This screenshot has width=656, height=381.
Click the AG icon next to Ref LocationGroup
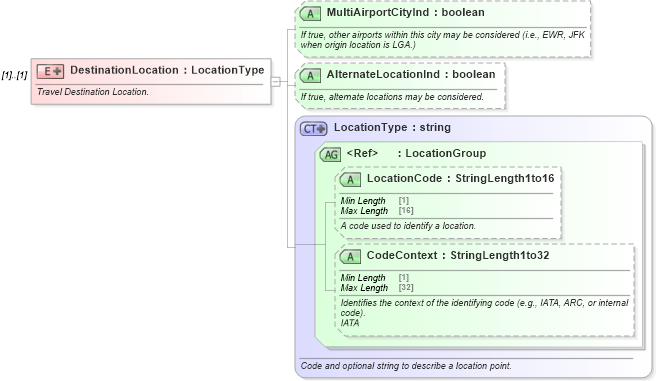(x=331, y=155)
